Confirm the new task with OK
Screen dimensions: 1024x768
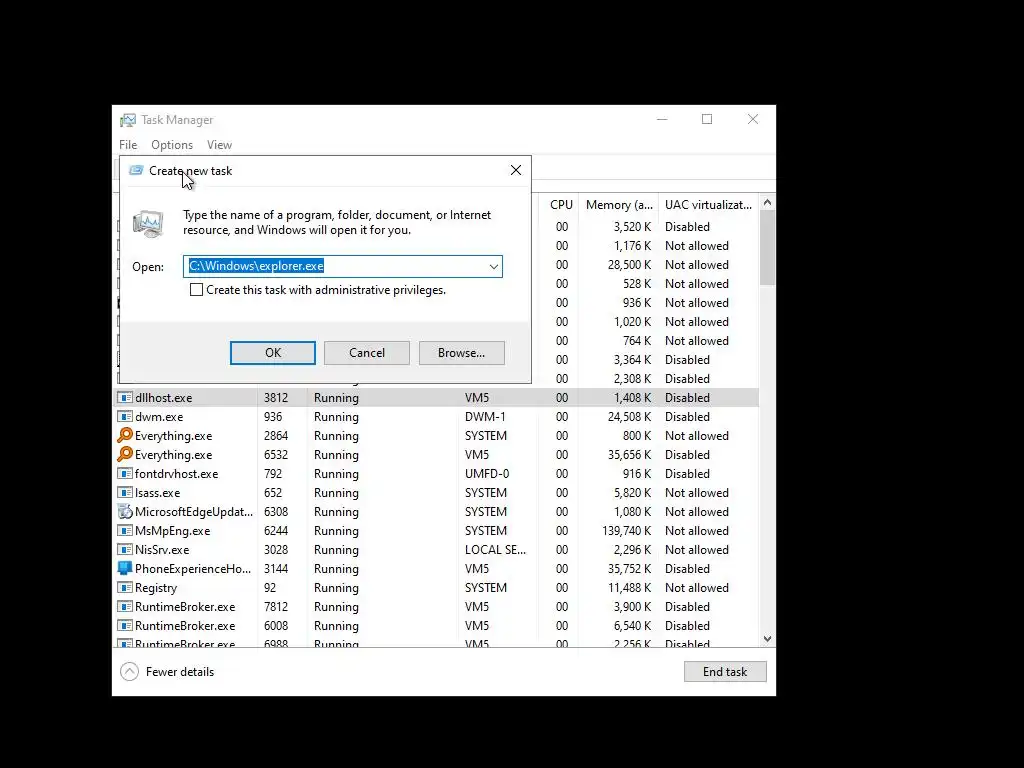click(273, 353)
